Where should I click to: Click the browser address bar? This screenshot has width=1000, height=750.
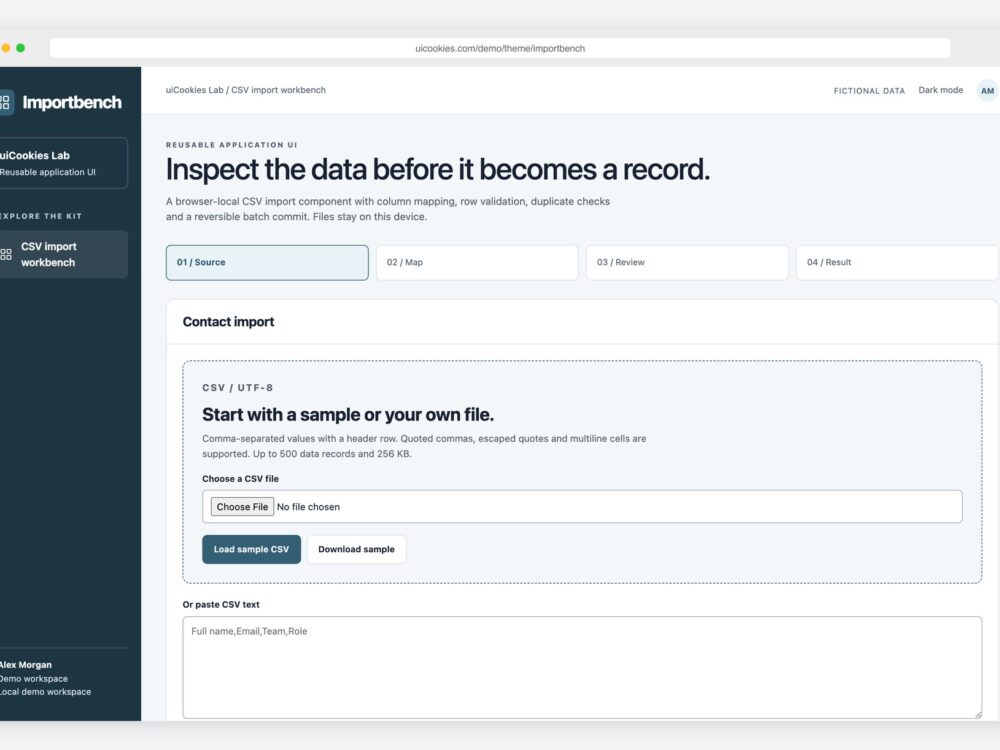[x=500, y=48]
